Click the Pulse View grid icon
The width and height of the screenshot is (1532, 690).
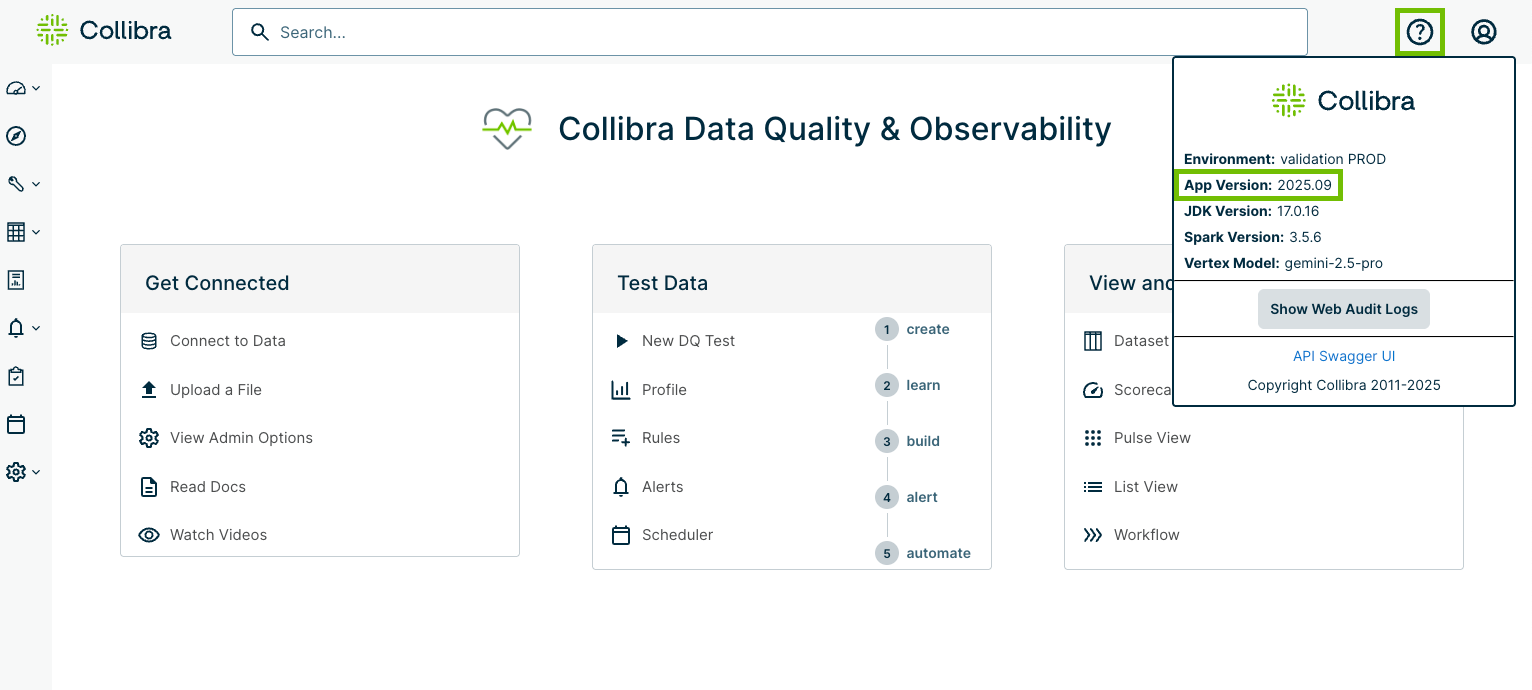click(1093, 438)
